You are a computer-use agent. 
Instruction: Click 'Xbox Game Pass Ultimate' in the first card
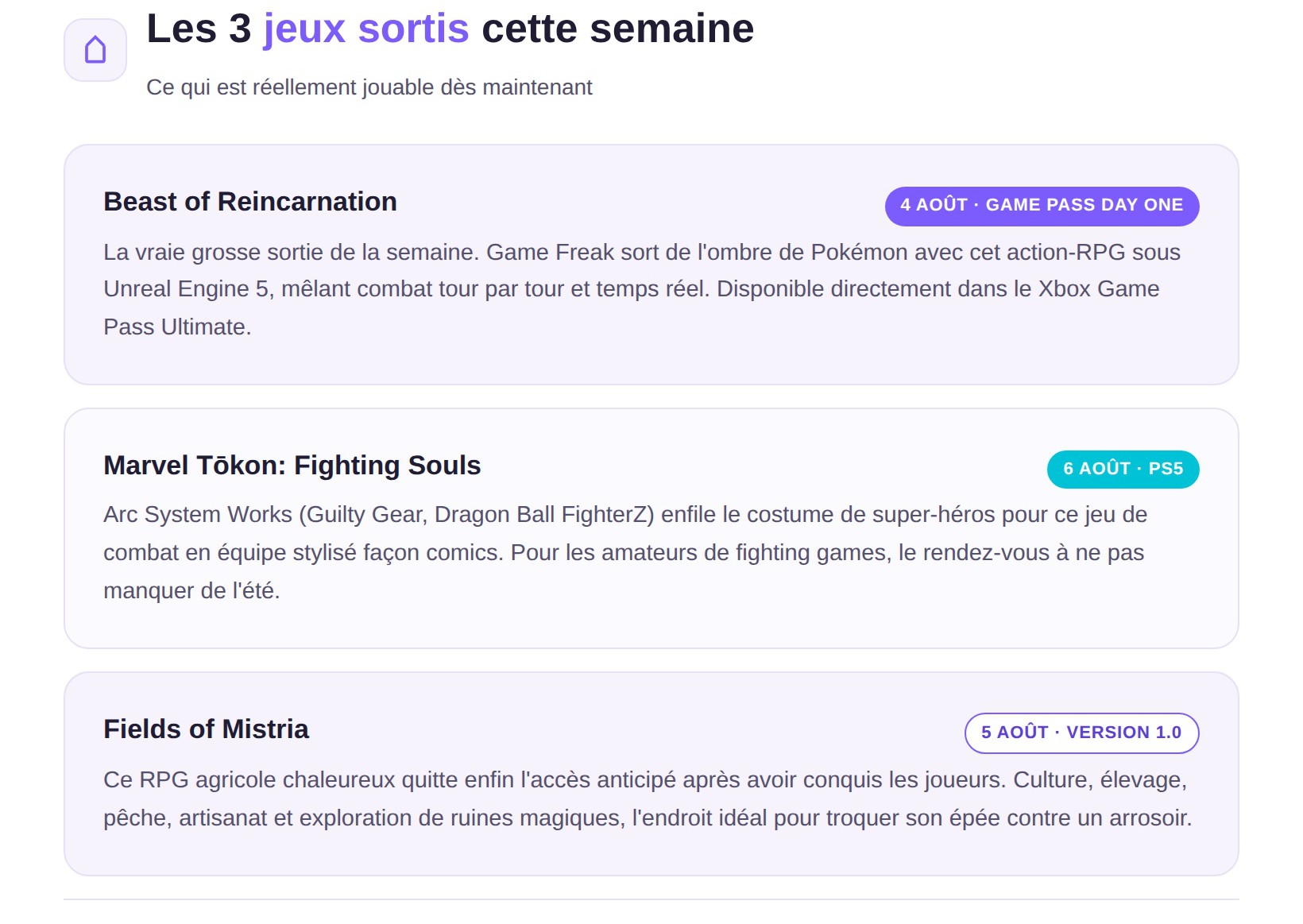click(1099, 289)
